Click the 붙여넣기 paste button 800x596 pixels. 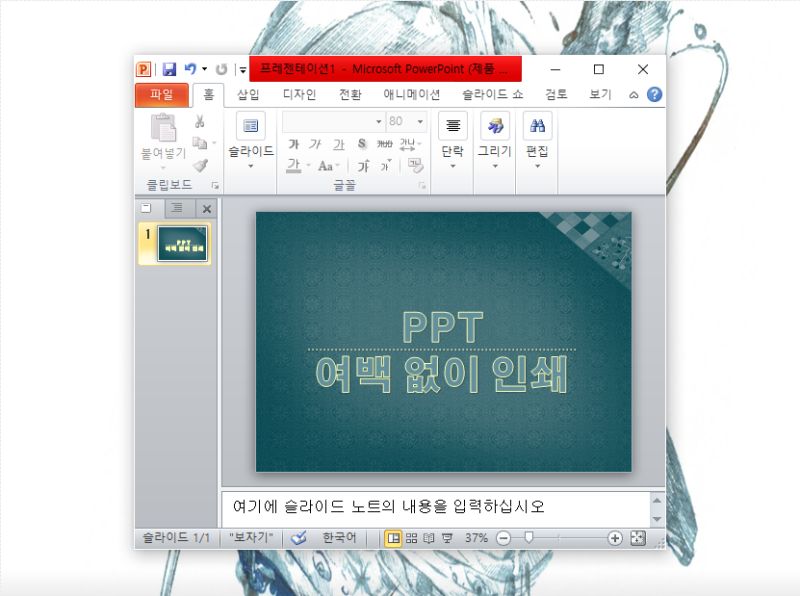pos(163,141)
